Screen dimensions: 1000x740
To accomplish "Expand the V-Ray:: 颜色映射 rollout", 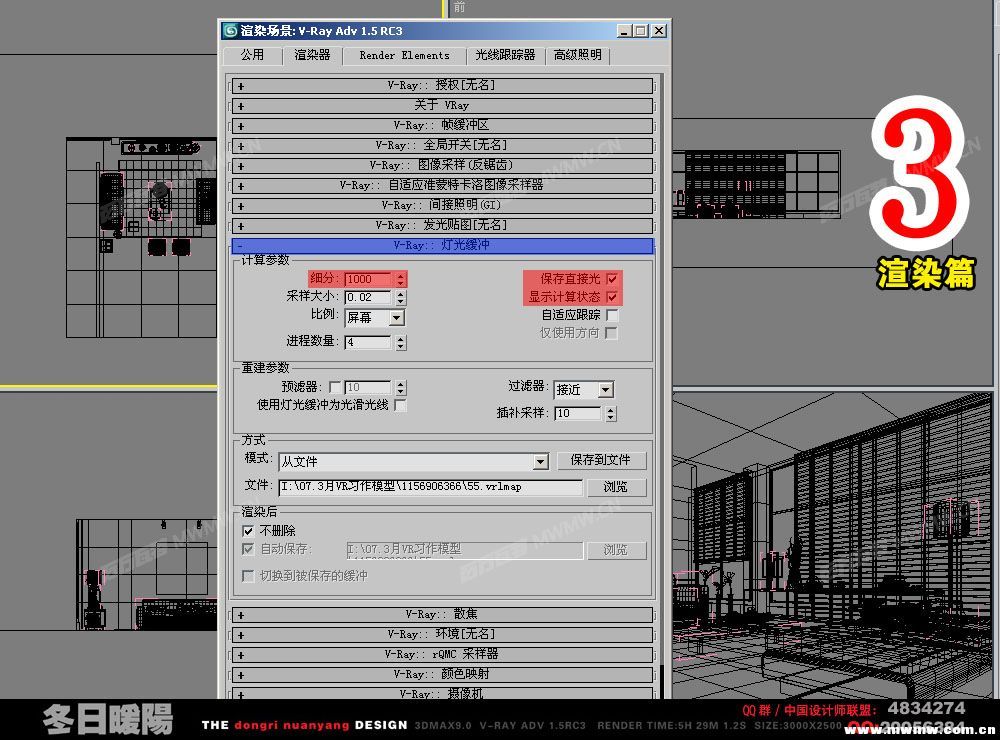I will click(442, 674).
